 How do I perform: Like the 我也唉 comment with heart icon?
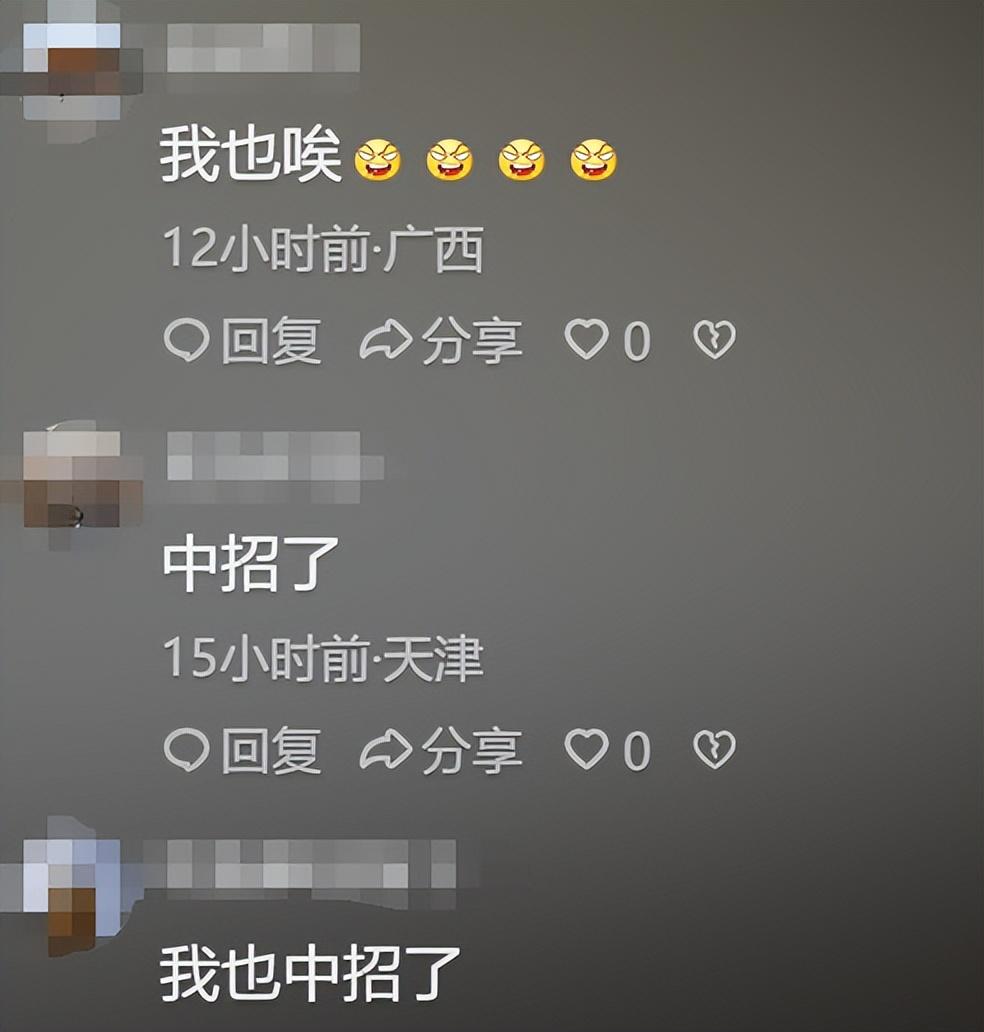tap(586, 340)
